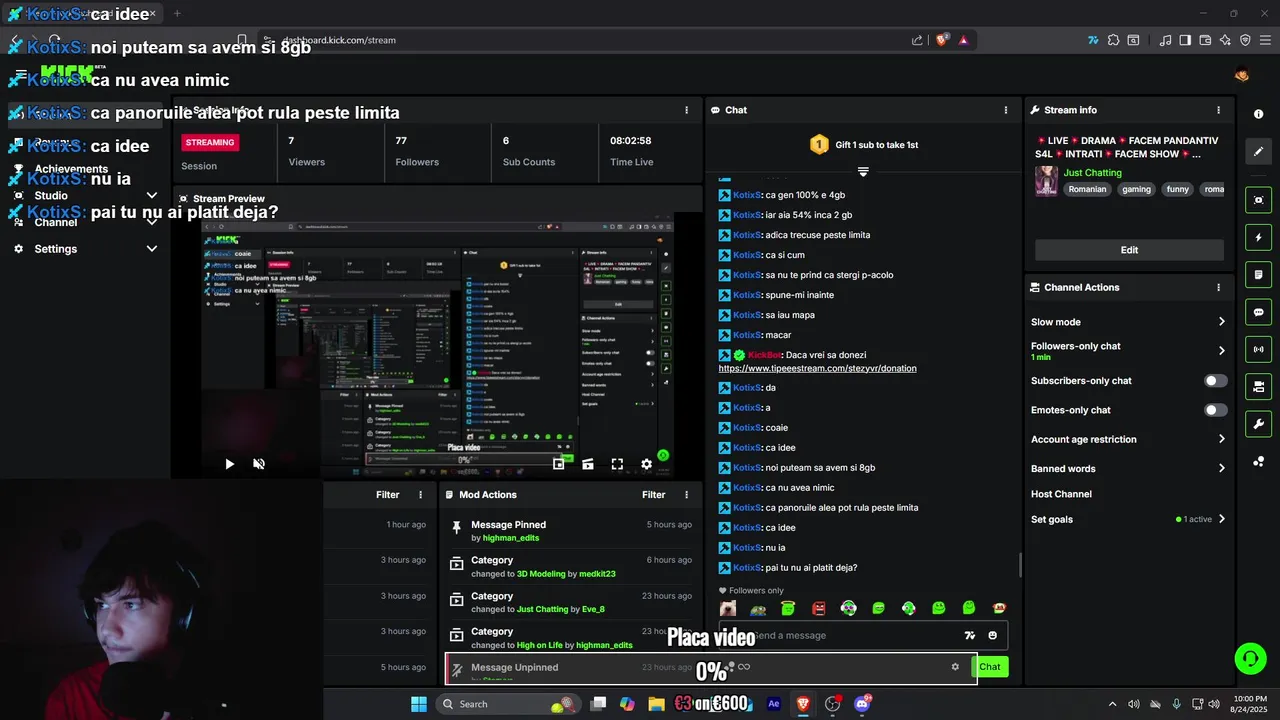Image resolution: width=1280 pixels, height=720 pixels.
Task: Open Session Info panel three-dot menu
Action: click(x=686, y=110)
